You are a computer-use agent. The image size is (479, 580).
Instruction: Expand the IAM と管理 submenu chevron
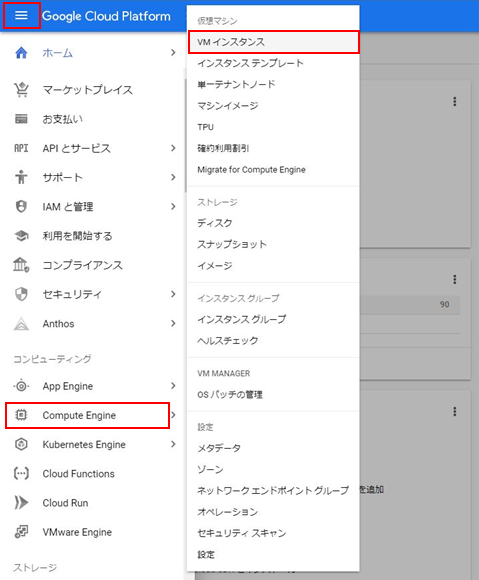tap(173, 206)
